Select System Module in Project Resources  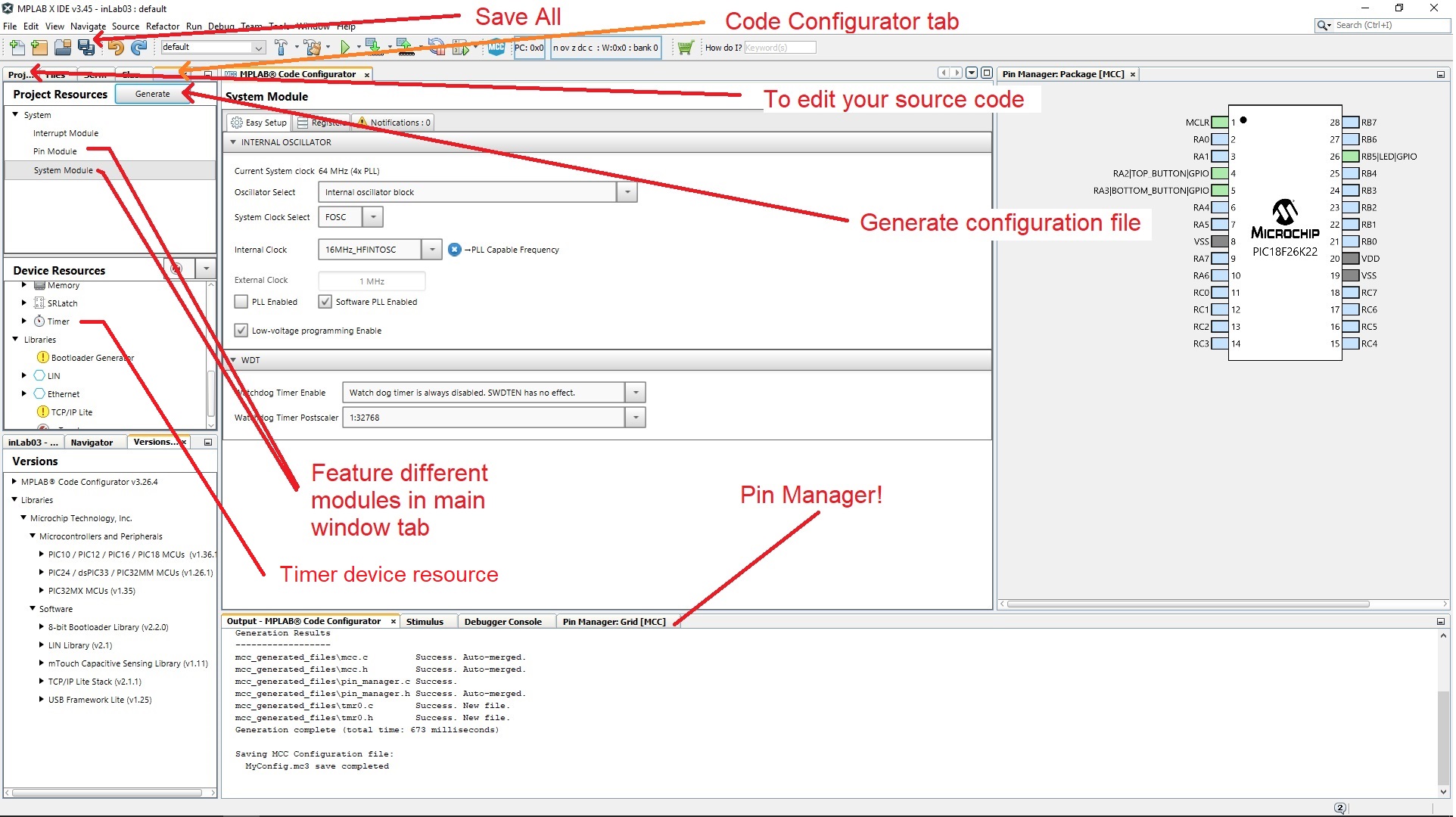pos(63,170)
